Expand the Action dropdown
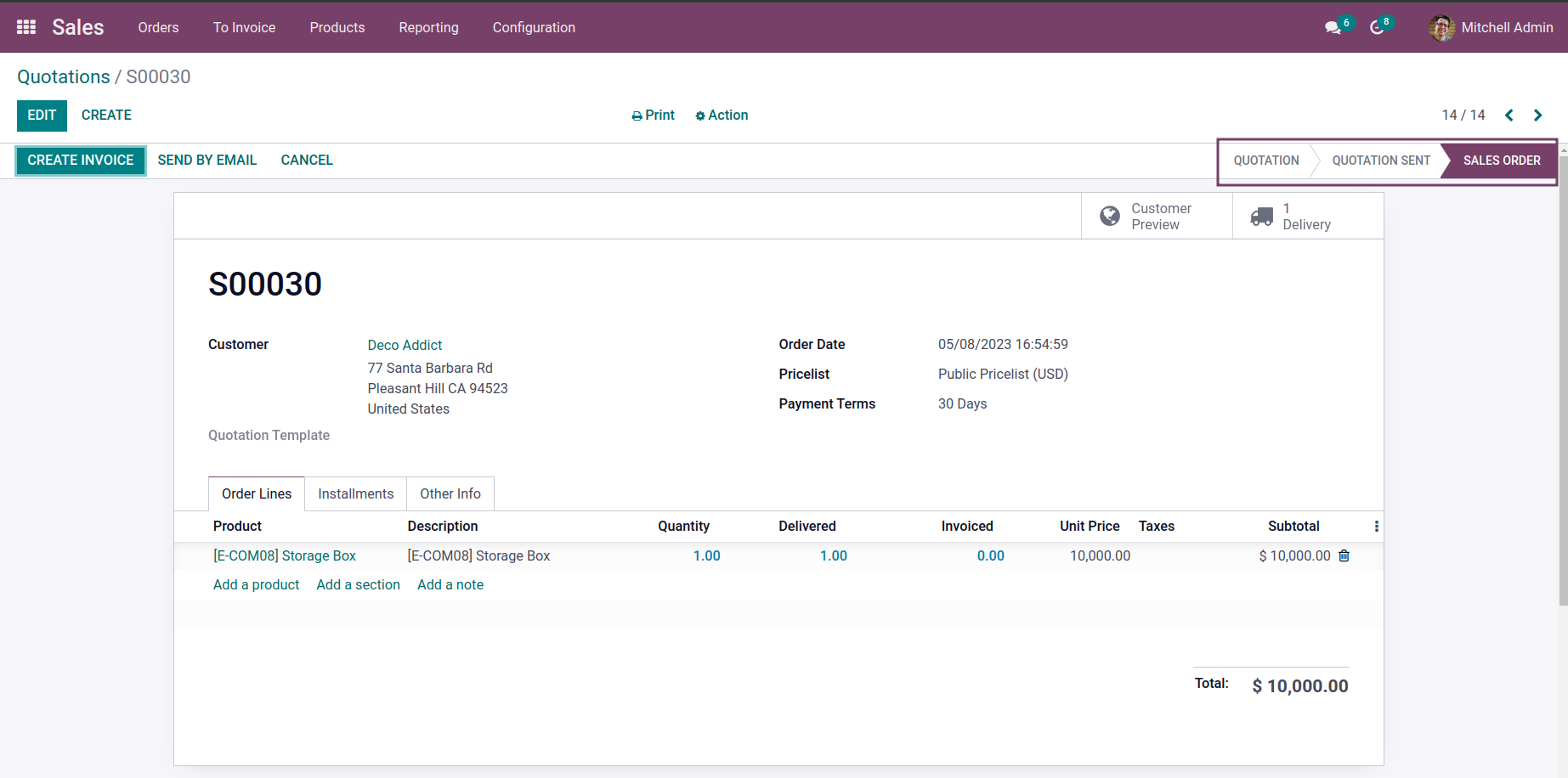 point(722,116)
